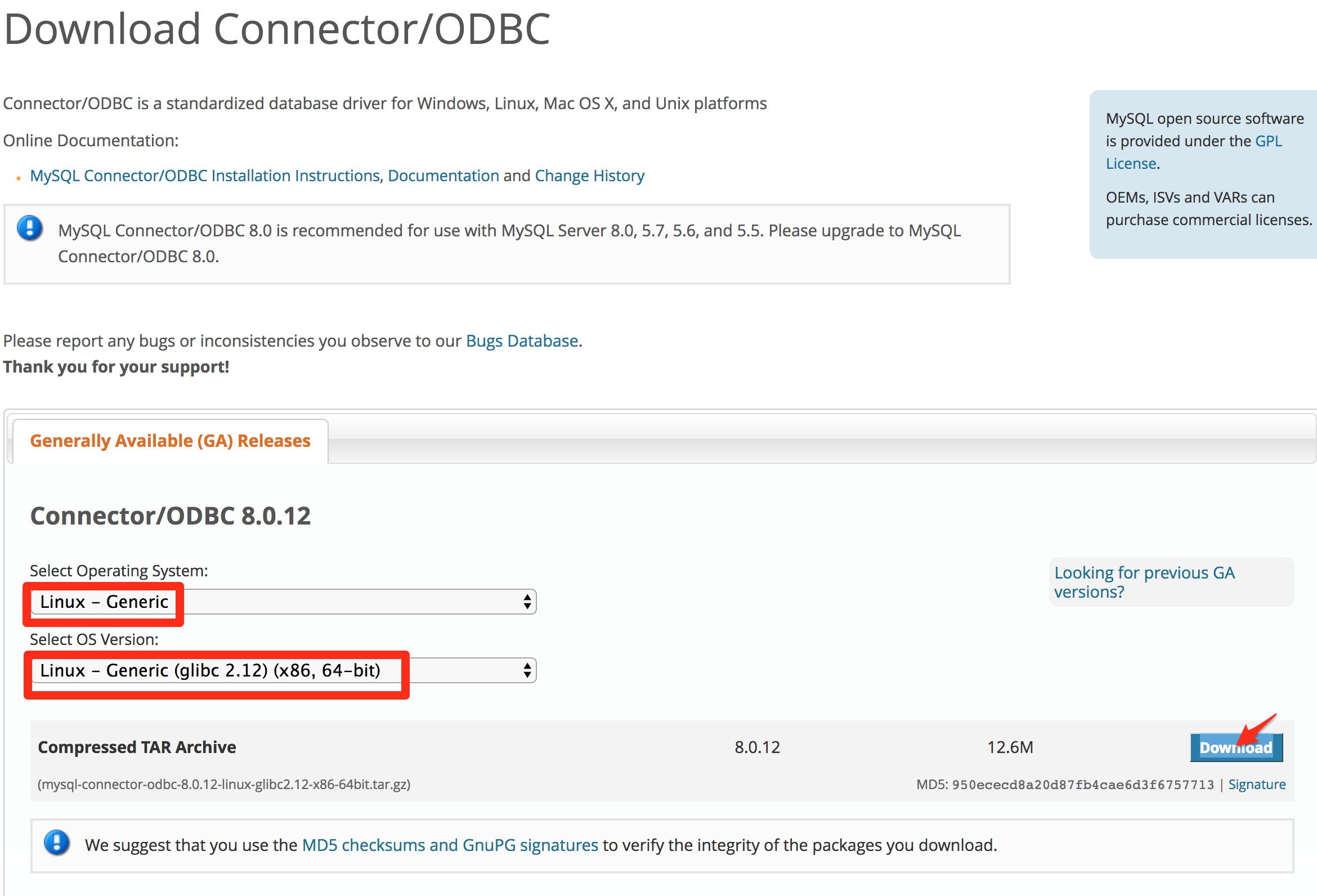Click the stepper arrows on the OS Version select
This screenshot has width=1317, height=896.
tap(527, 670)
